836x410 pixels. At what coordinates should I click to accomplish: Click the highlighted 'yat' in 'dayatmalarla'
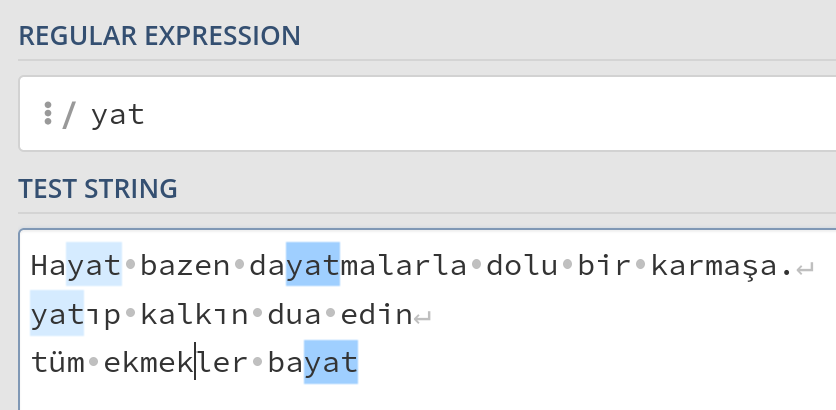pyautogui.click(x=313, y=266)
